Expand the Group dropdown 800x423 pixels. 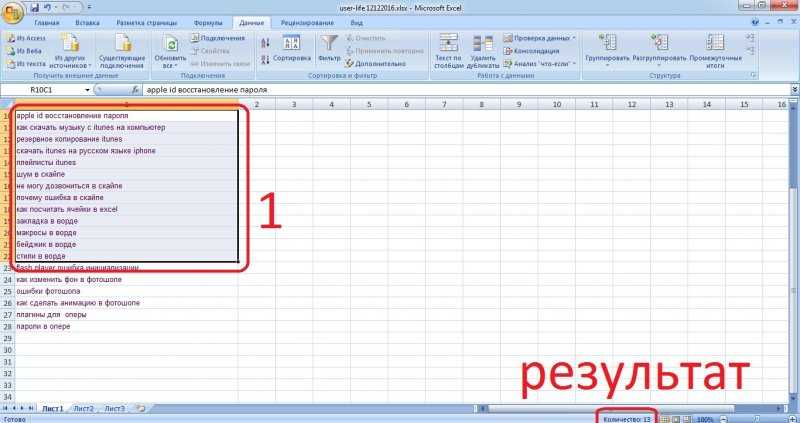(607, 66)
